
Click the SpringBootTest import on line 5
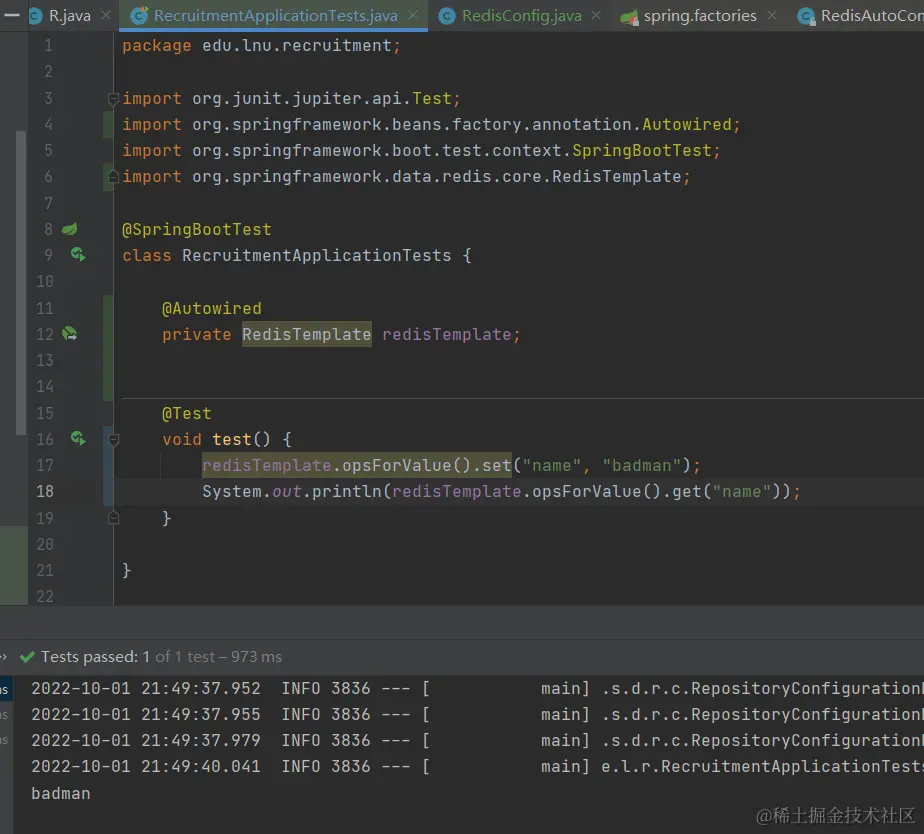click(x=421, y=150)
